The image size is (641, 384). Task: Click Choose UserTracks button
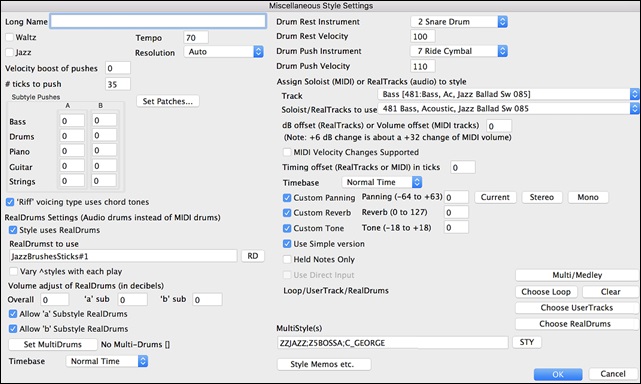coord(576,308)
